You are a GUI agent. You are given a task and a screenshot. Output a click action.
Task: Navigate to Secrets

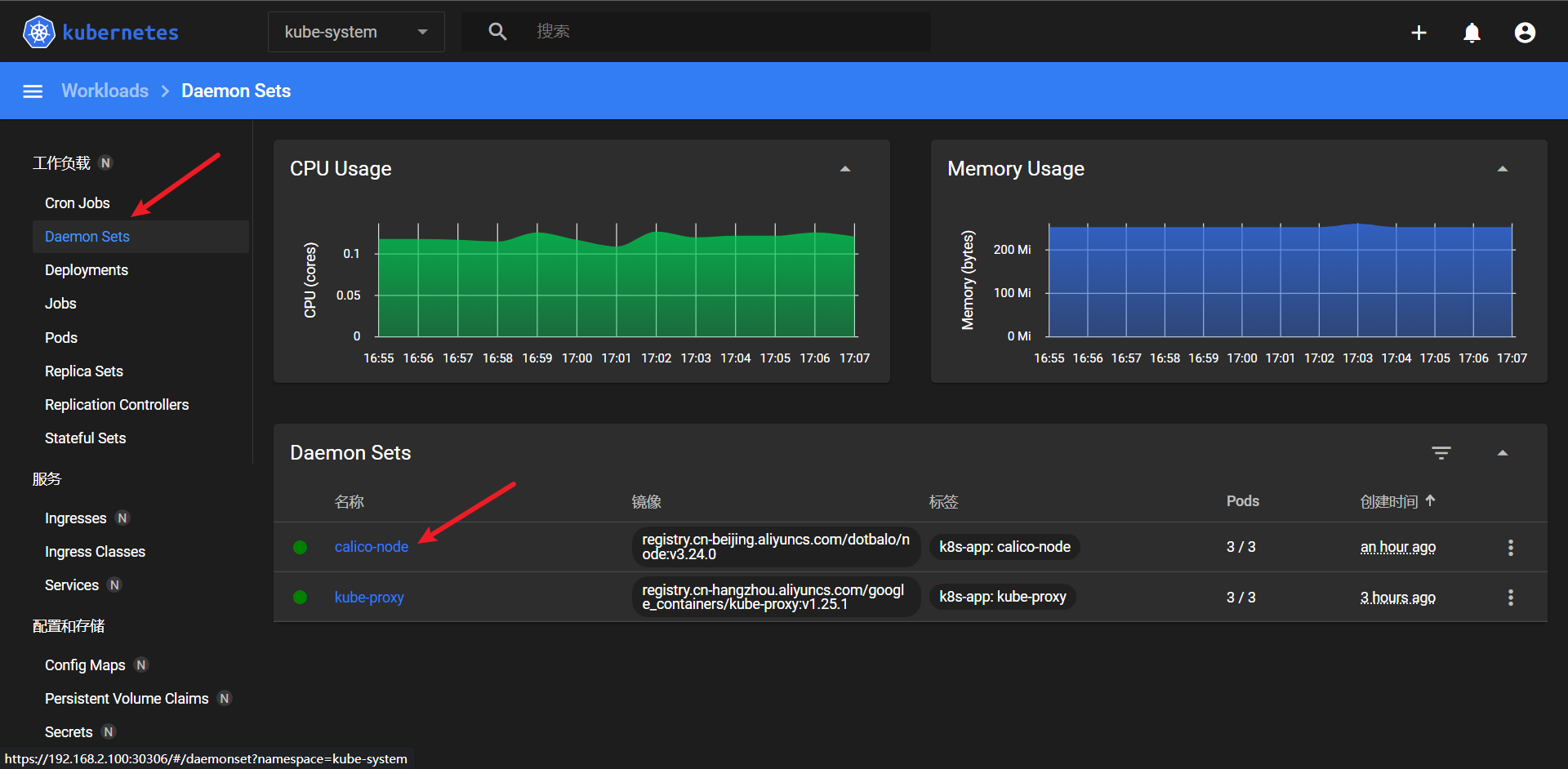click(x=69, y=732)
